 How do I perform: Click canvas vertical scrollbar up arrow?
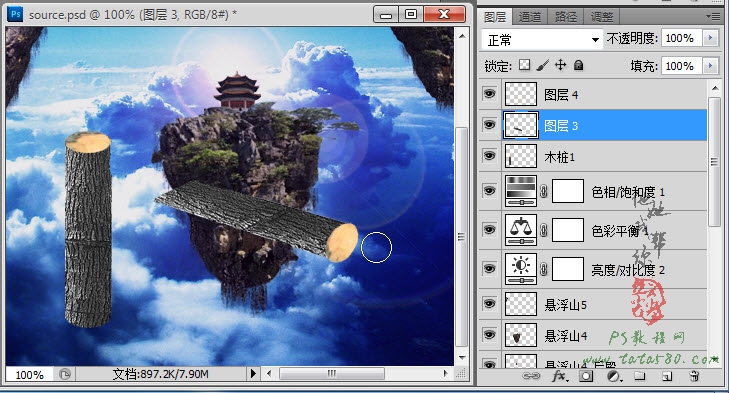[x=462, y=35]
